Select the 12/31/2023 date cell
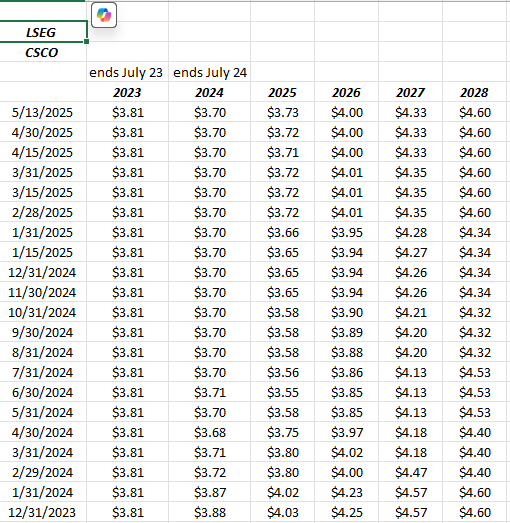510x523 pixels. coord(43,512)
